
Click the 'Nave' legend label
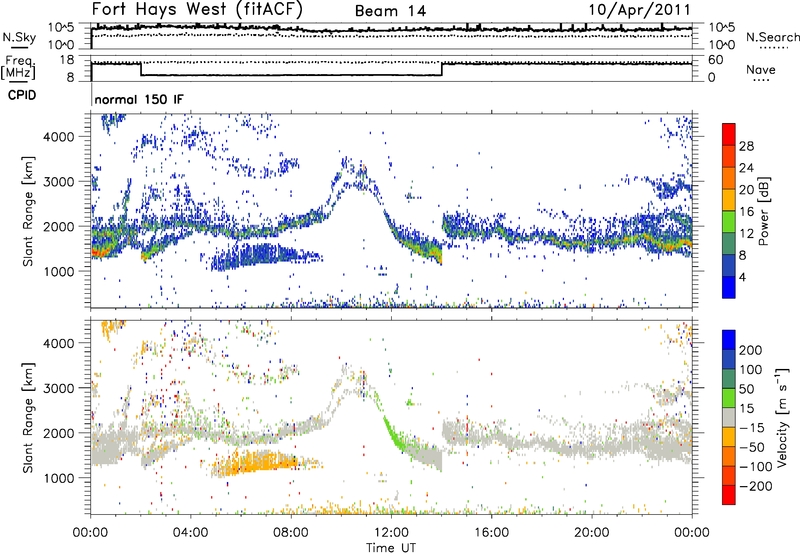760,70
